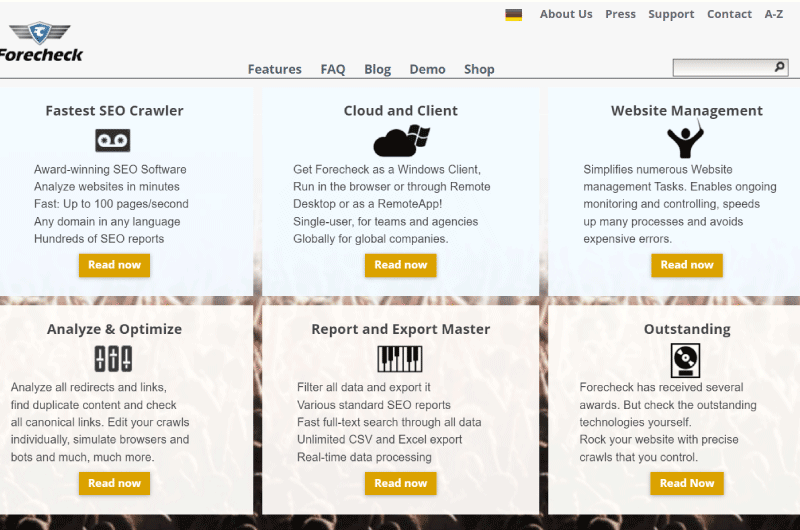This screenshot has height=530, width=800.
Task: Click the text 'Globally for global companies.'
Action: point(370,239)
